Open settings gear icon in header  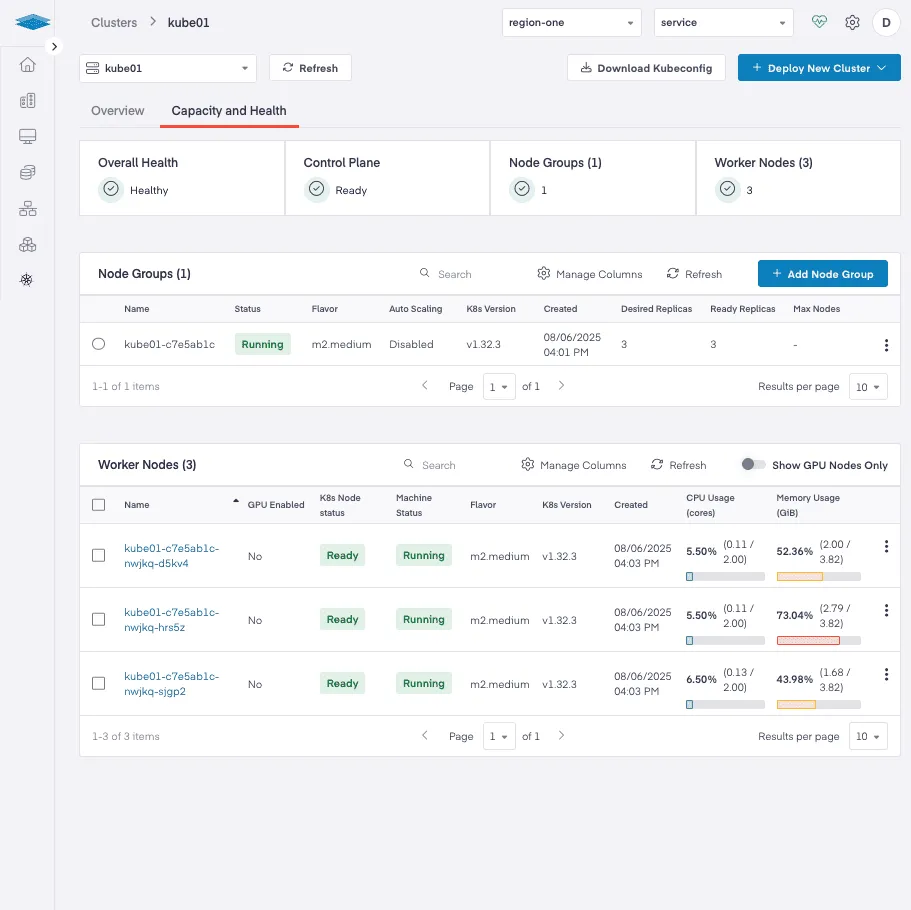click(x=852, y=22)
